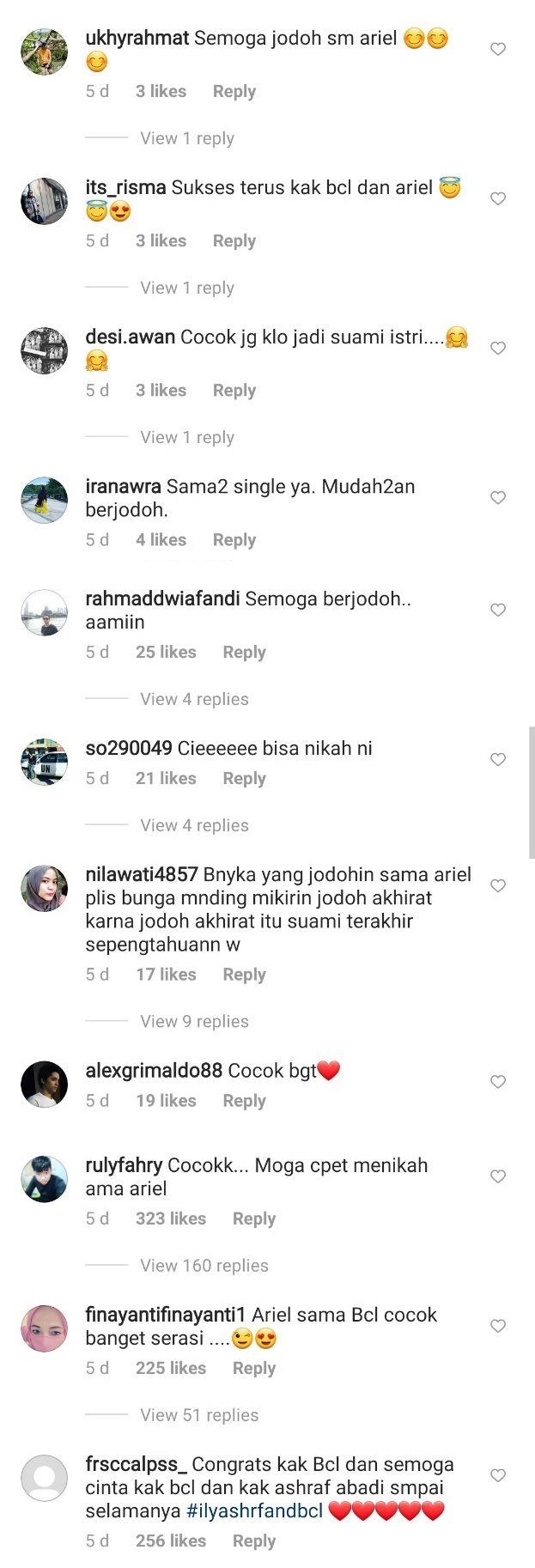Open nilawati4857's profile picture
This screenshot has height=1568, width=535.
point(44,888)
